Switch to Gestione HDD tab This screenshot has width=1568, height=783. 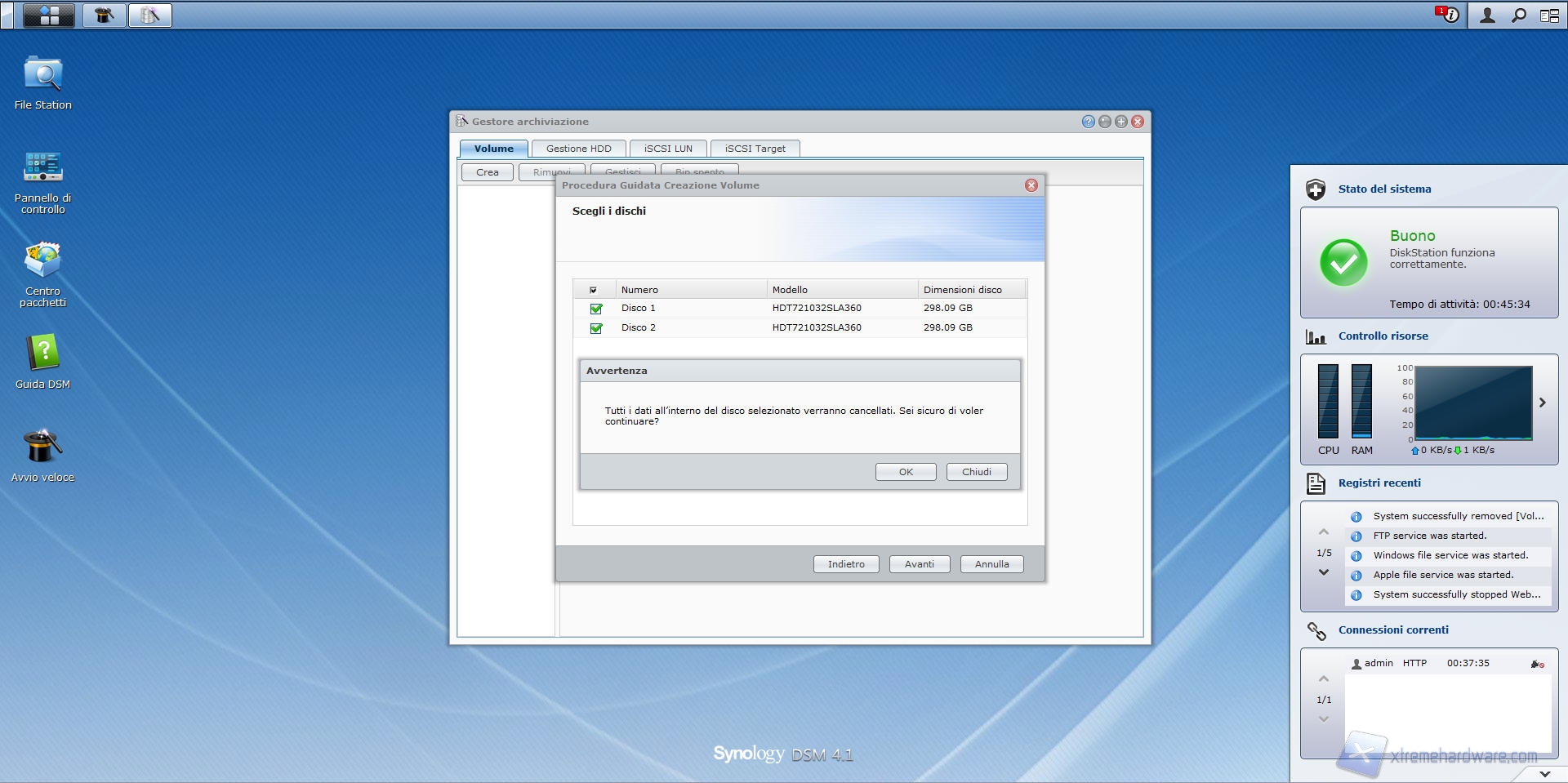point(578,149)
